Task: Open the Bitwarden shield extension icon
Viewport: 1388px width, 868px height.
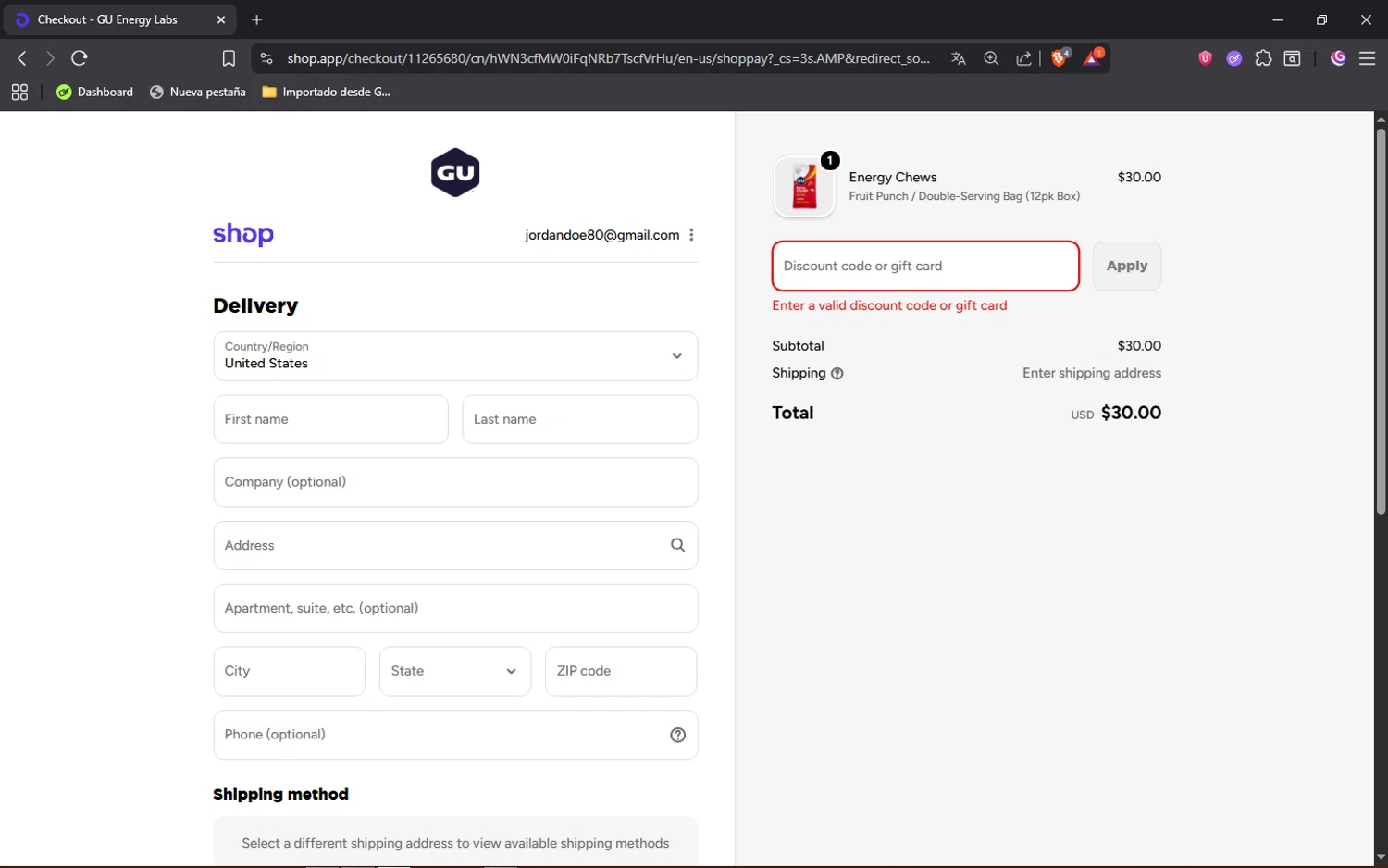Action: pos(1205,58)
